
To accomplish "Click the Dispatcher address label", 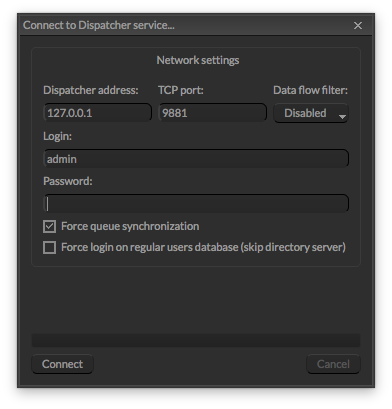I will (91, 90).
